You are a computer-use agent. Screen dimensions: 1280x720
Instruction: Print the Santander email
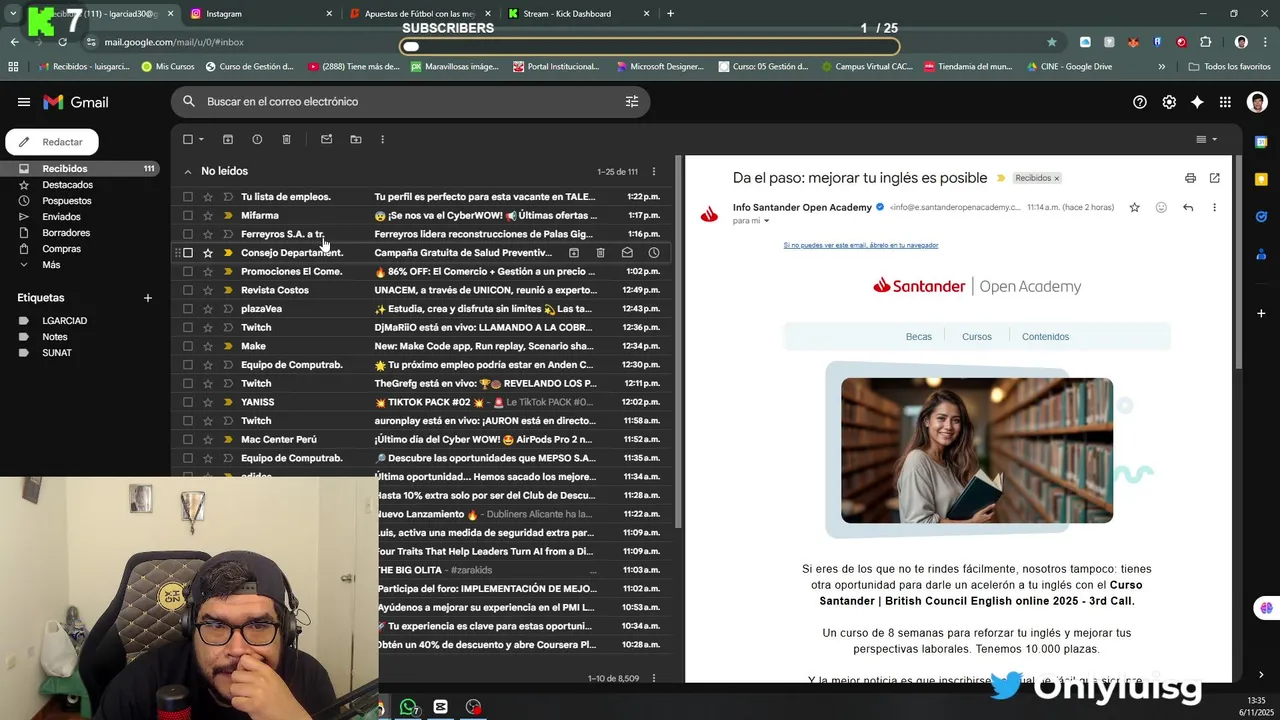coord(1190,178)
